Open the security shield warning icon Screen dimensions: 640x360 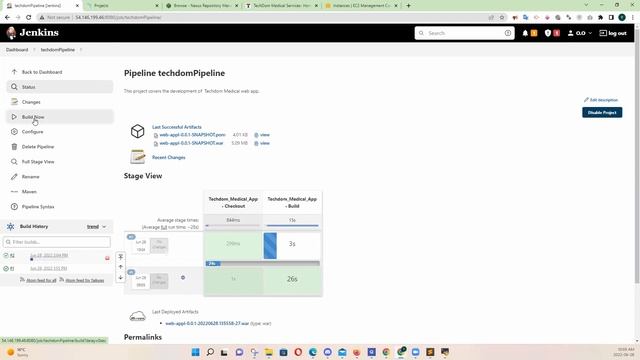tap(548, 33)
